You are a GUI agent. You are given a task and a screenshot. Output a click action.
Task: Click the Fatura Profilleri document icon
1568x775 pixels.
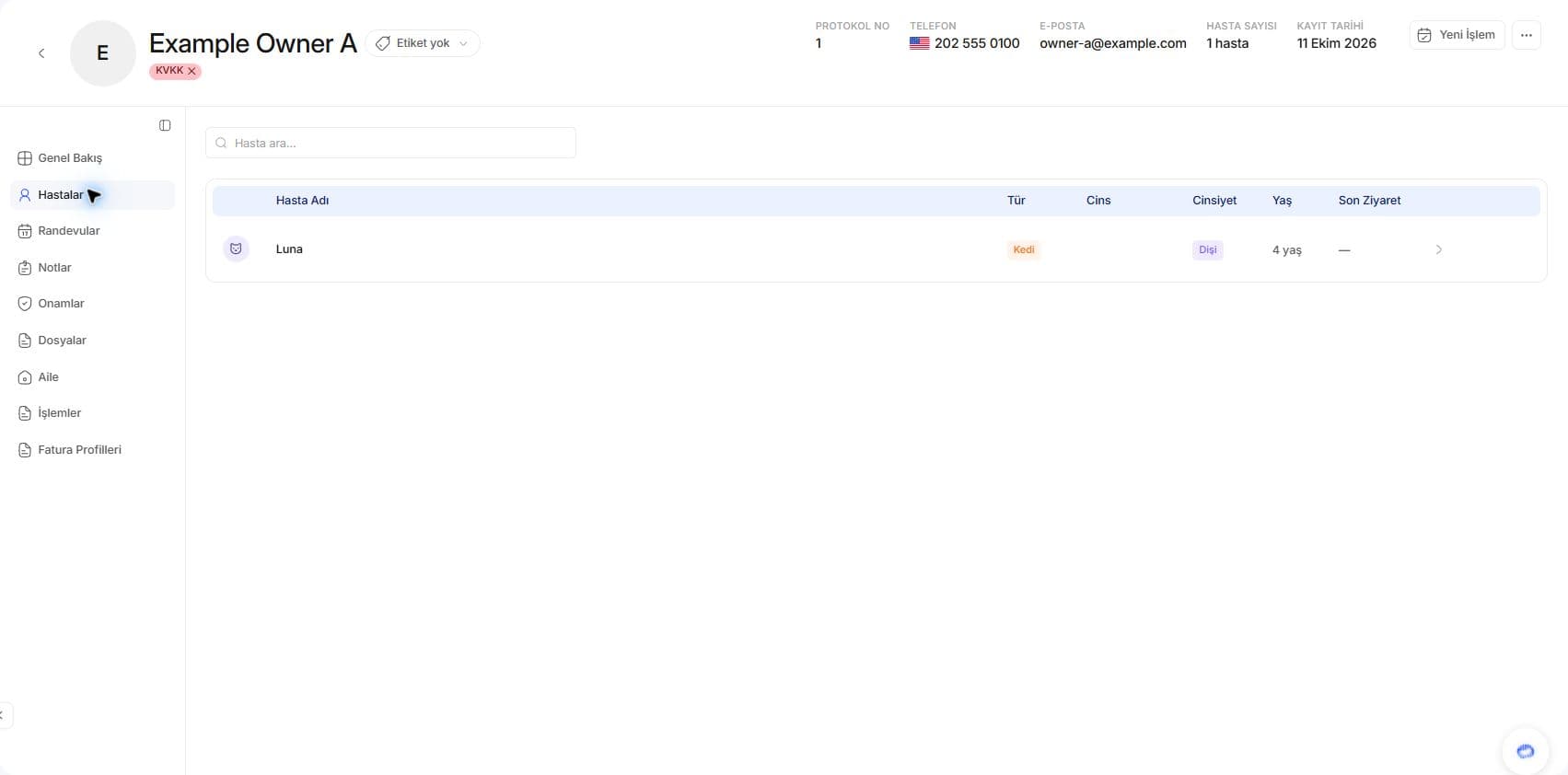(25, 450)
